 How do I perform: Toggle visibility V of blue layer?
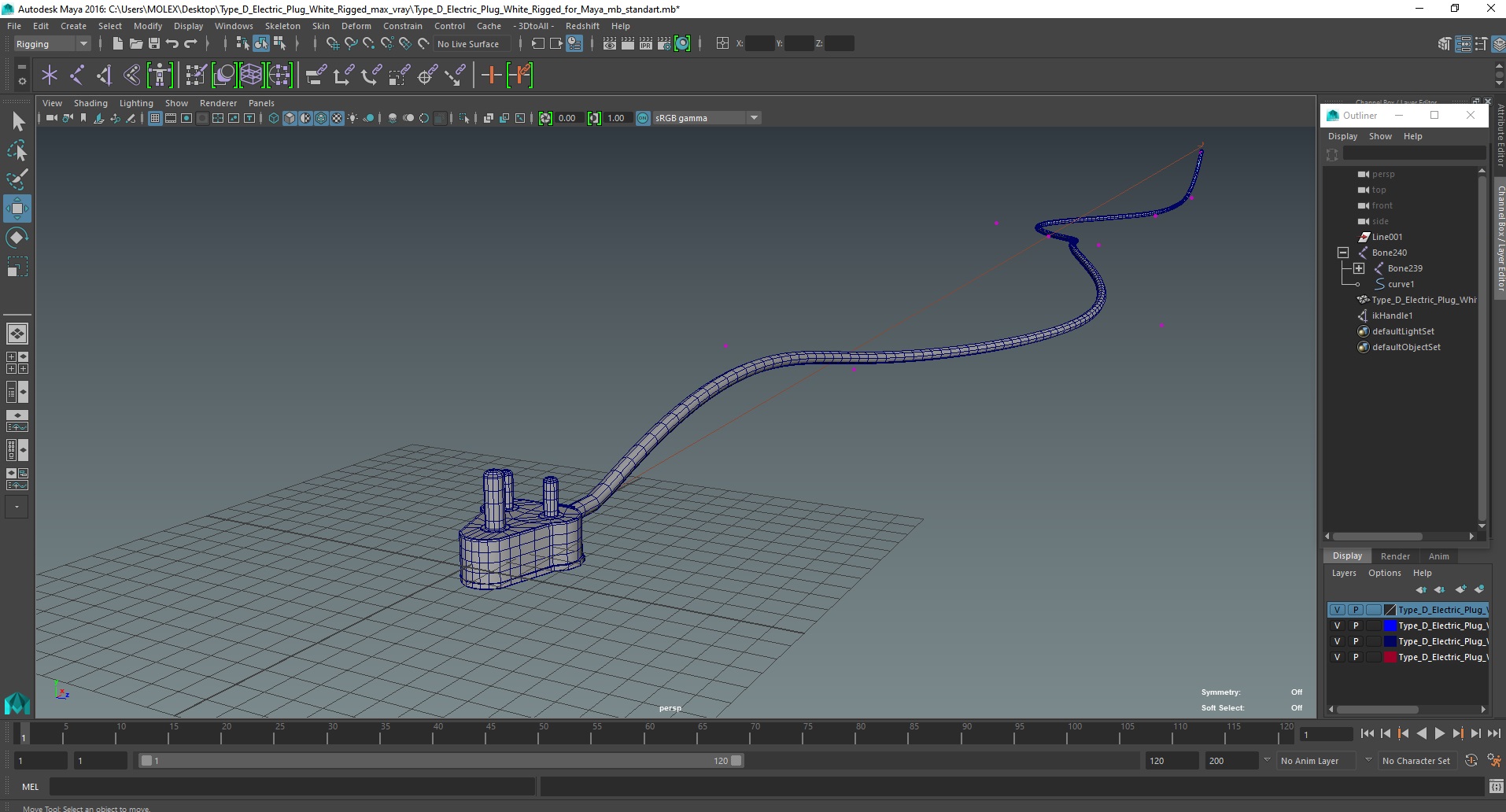1337,626
